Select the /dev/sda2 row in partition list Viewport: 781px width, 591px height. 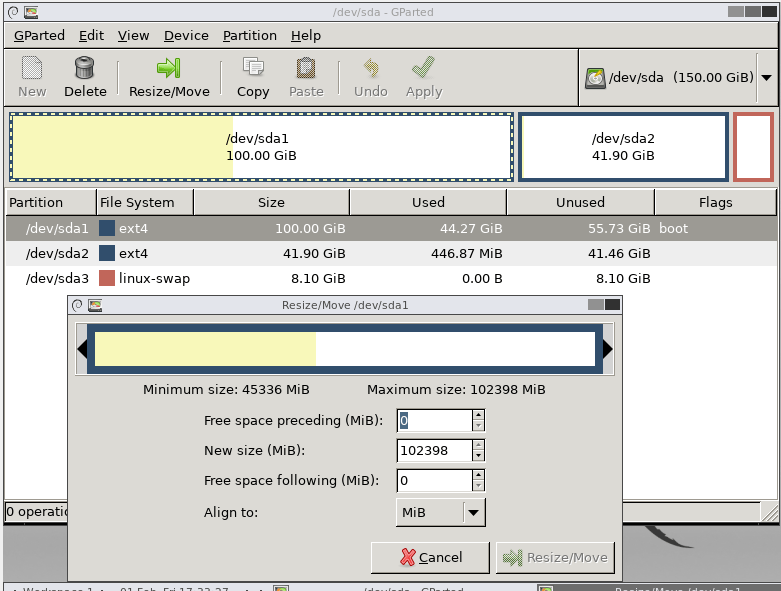(x=391, y=253)
